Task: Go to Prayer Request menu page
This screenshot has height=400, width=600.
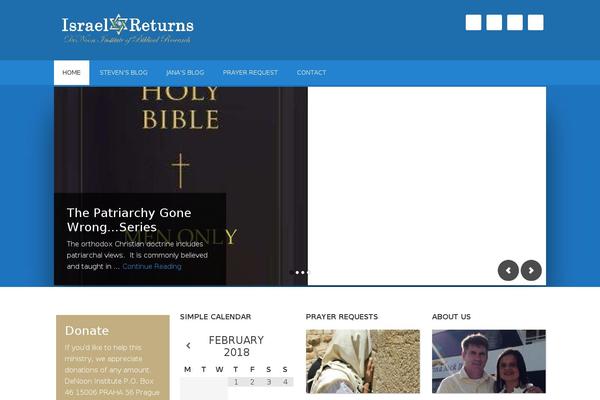Action: (x=250, y=72)
